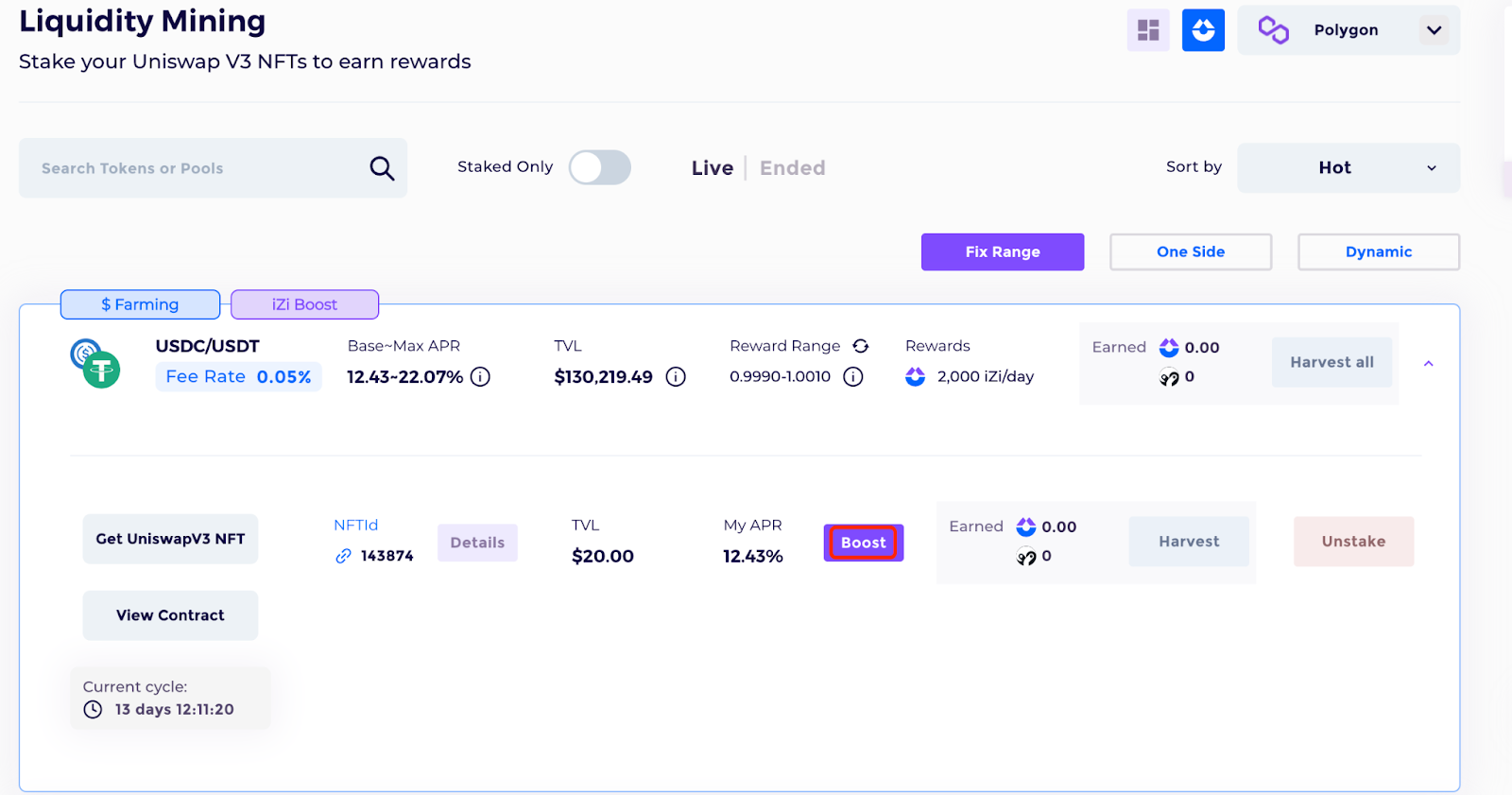This screenshot has height=795, width=1512.
Task: Click the $20.00 staked TVL value
Action: coord(603,557)
